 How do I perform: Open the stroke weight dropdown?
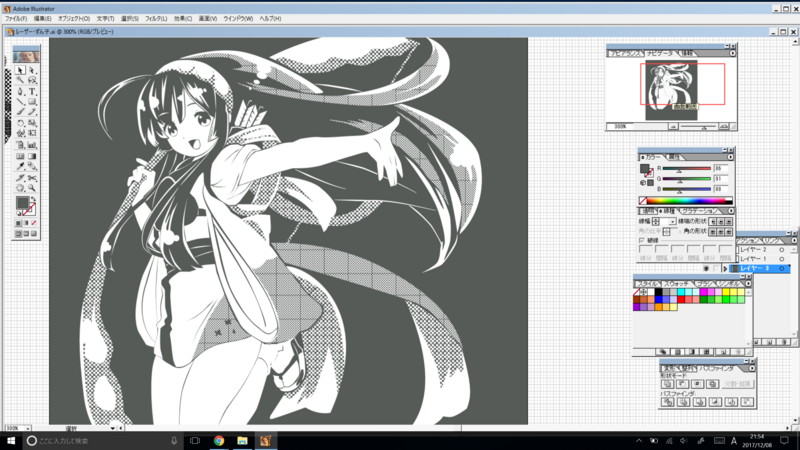[x=672, y=221]
